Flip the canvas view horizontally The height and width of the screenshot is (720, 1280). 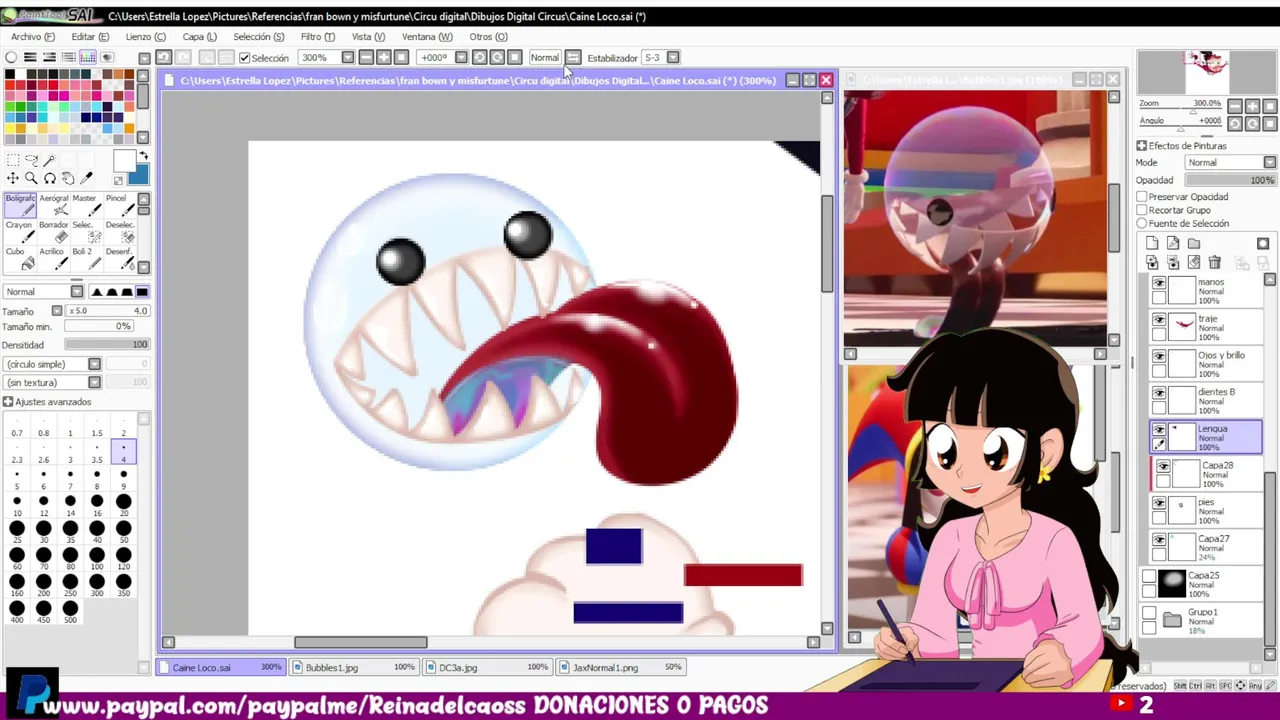573,57
